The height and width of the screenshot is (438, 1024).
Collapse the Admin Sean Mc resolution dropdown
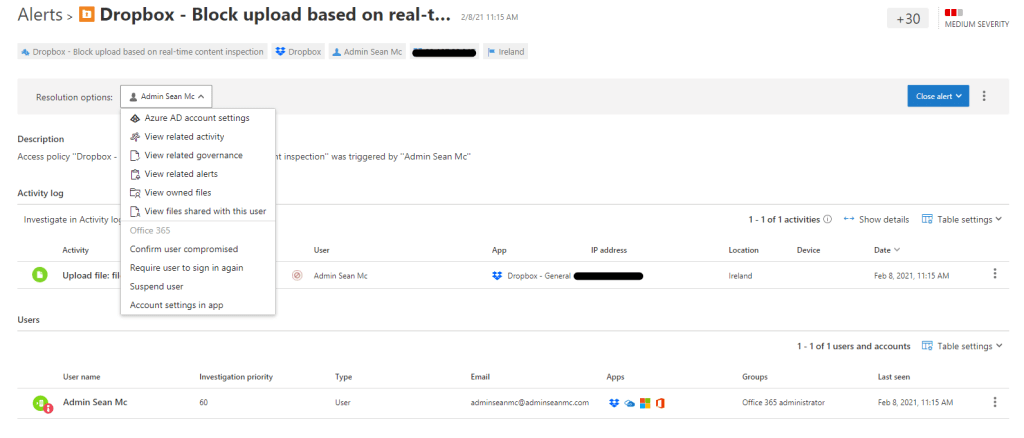167,97
